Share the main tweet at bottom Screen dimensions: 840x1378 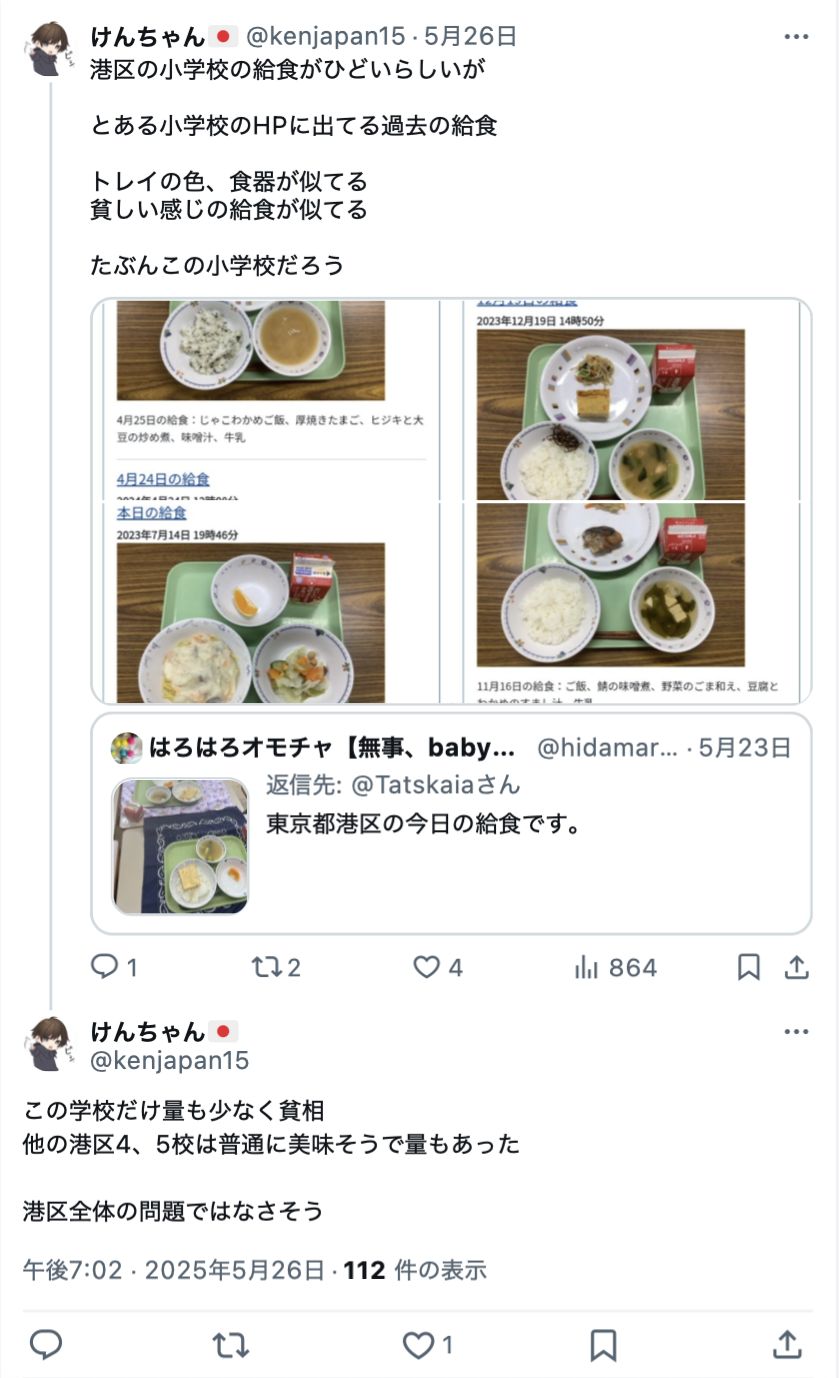coord(788,1345)
